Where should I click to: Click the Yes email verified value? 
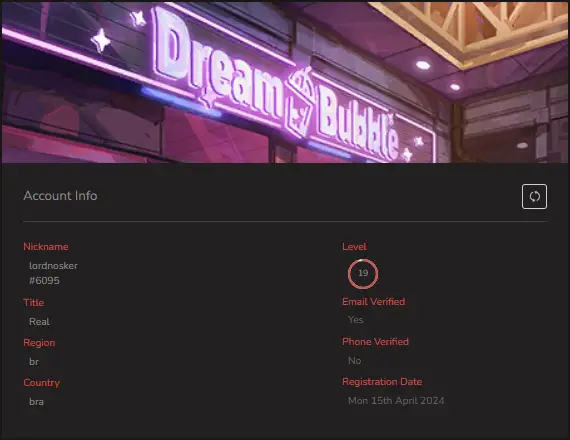click(356, 320)
